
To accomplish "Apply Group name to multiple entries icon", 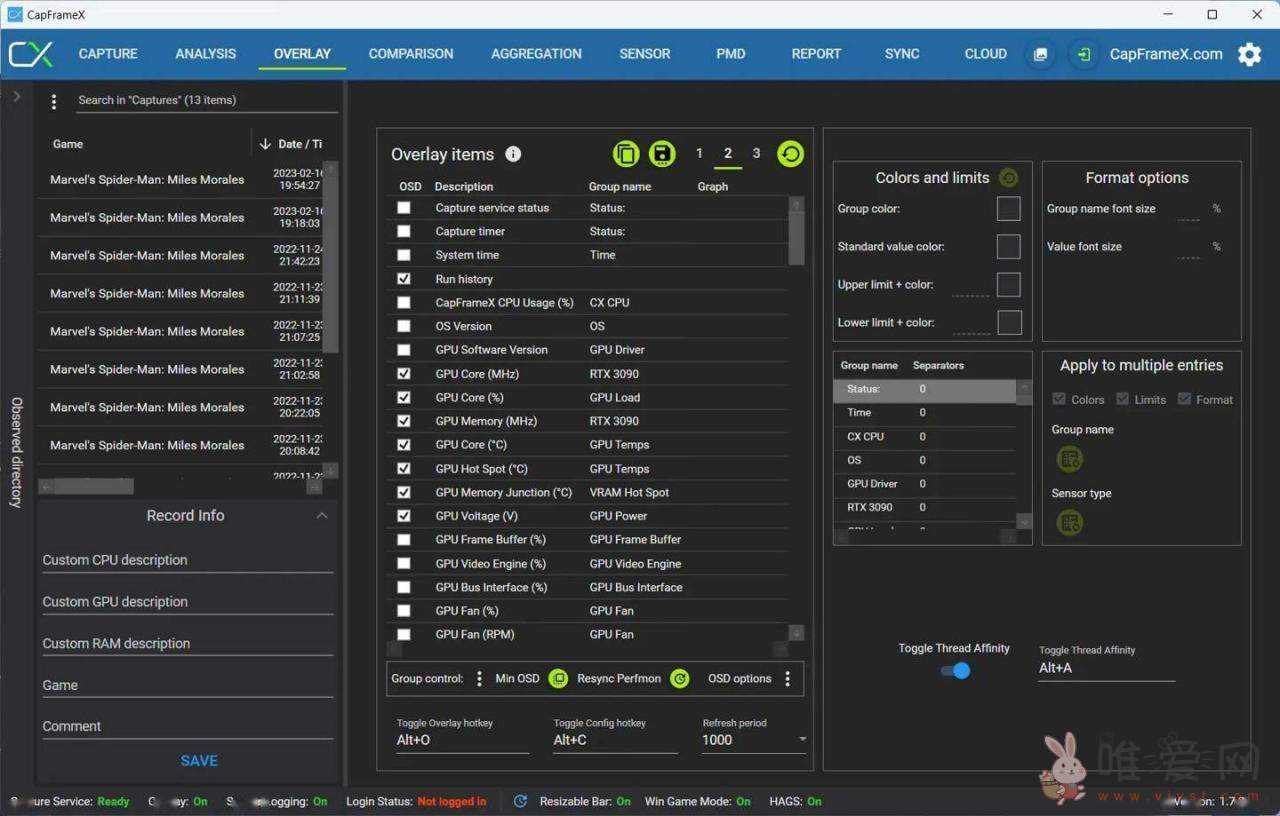I will pos(1070,459).
